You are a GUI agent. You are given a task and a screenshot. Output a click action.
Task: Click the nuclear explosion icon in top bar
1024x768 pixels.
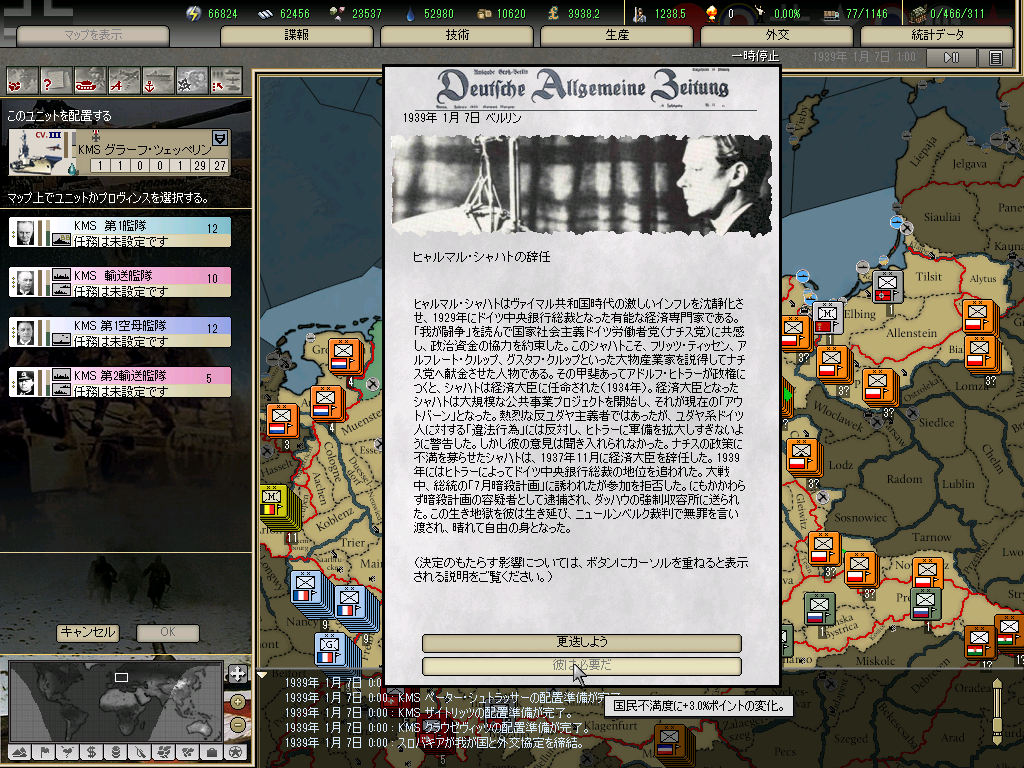tap(712, 13)
